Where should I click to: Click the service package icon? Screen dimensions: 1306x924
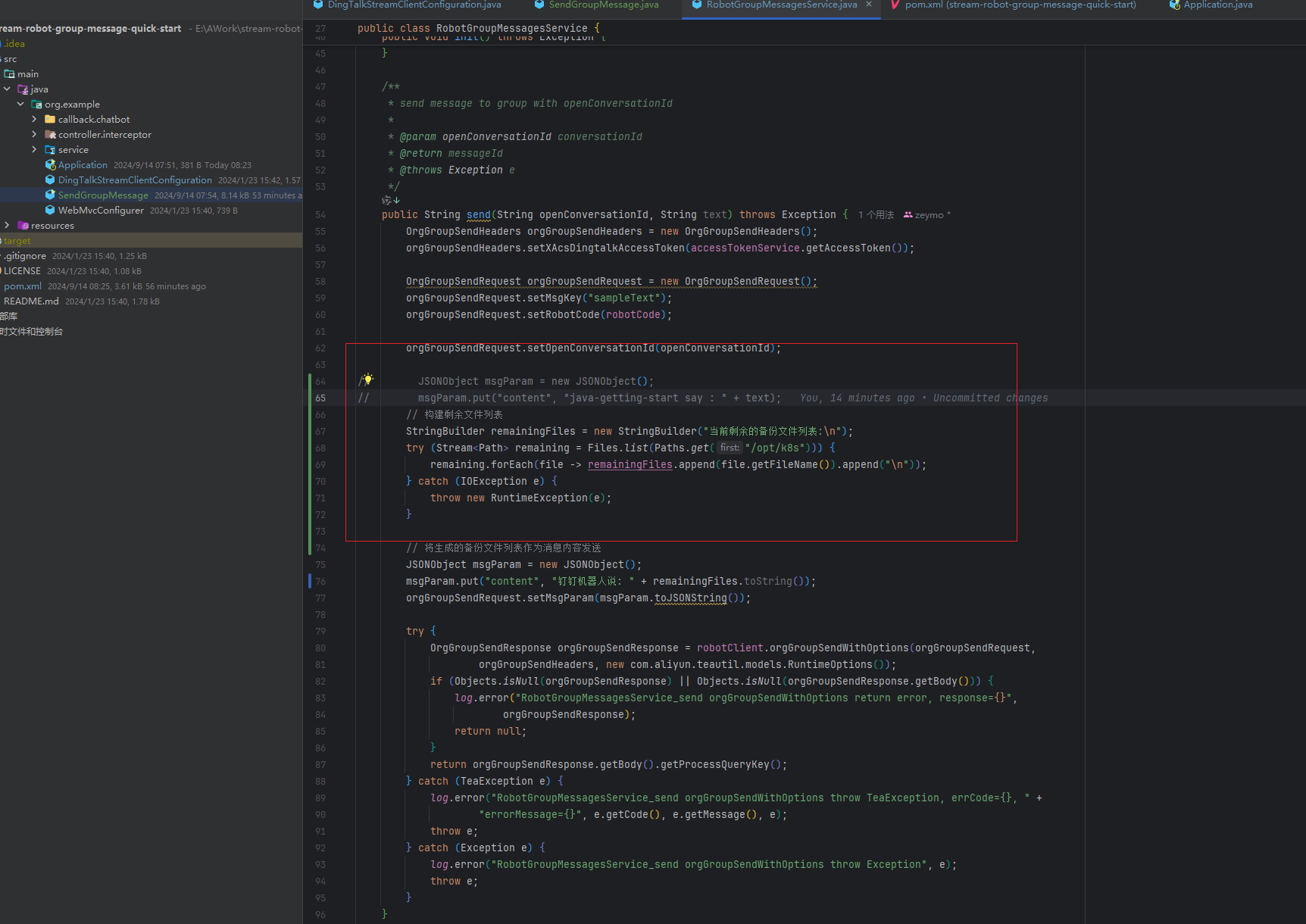pyautogui.click(x=50, y=150)
